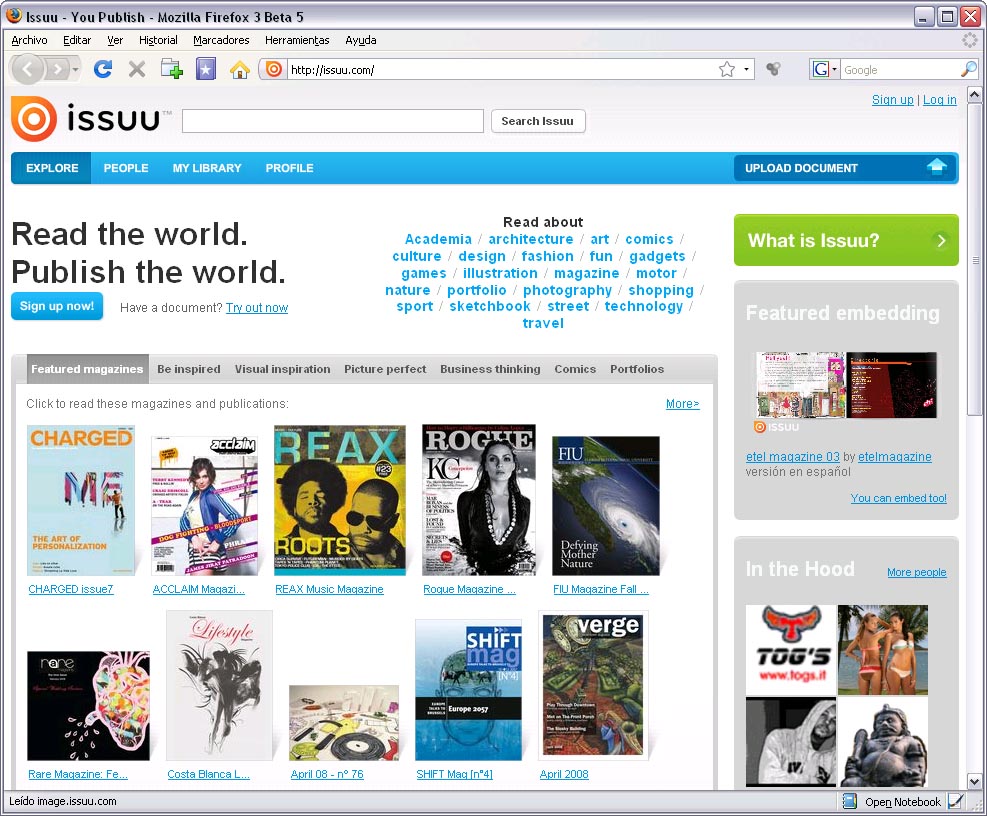Switch to the Business thinking tab

tap(490, 369)
